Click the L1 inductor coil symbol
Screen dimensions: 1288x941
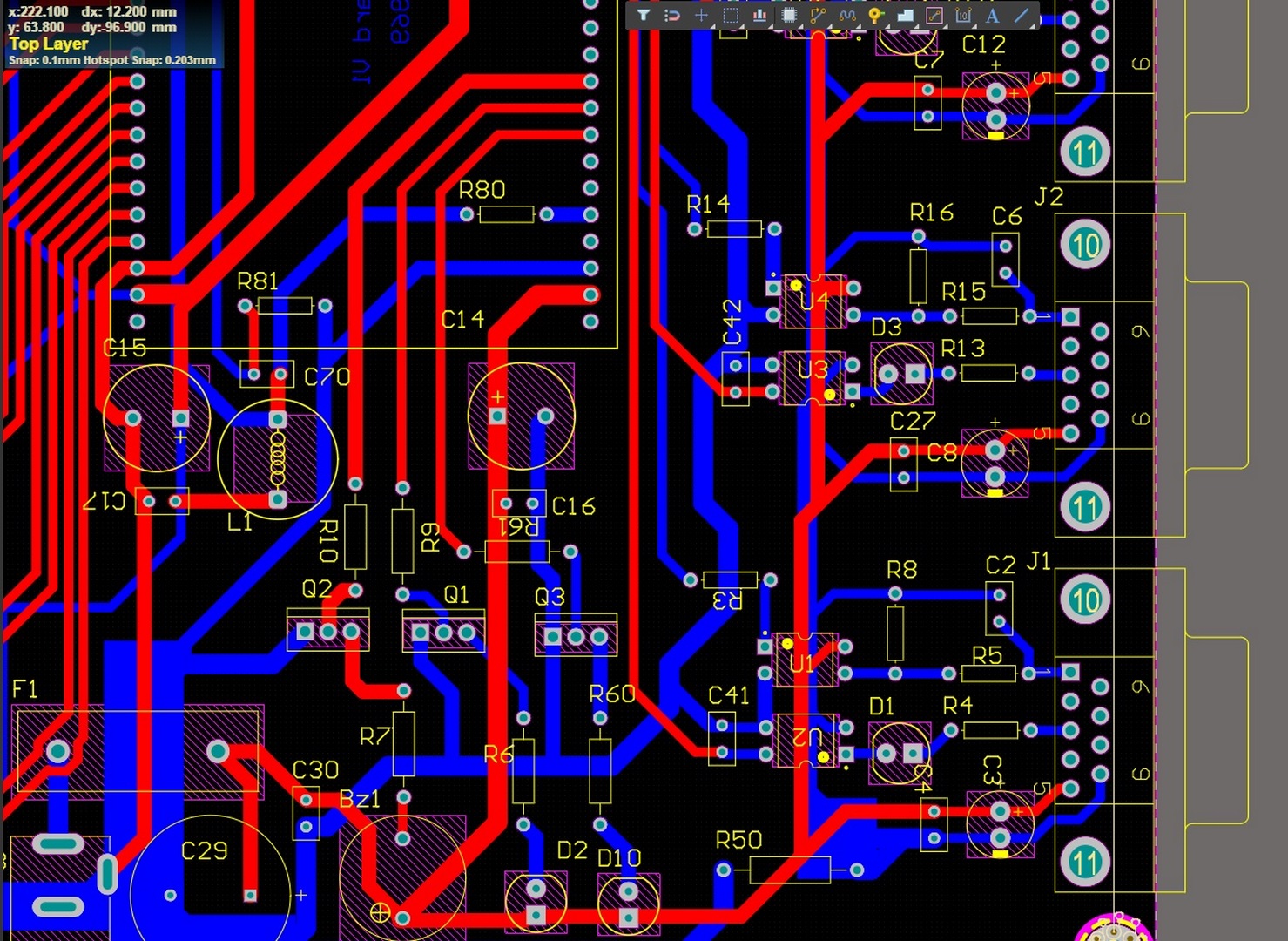278,459
